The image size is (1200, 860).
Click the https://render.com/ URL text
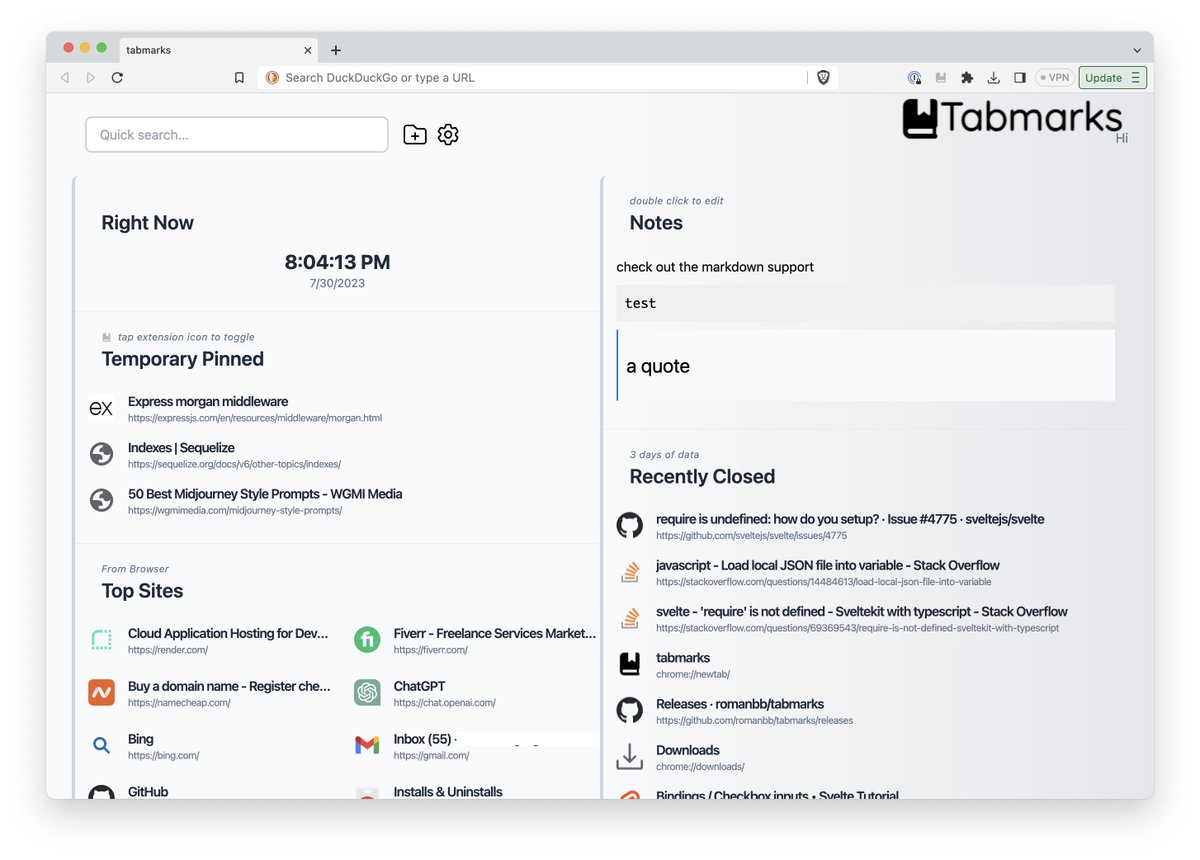coord(167,650)
